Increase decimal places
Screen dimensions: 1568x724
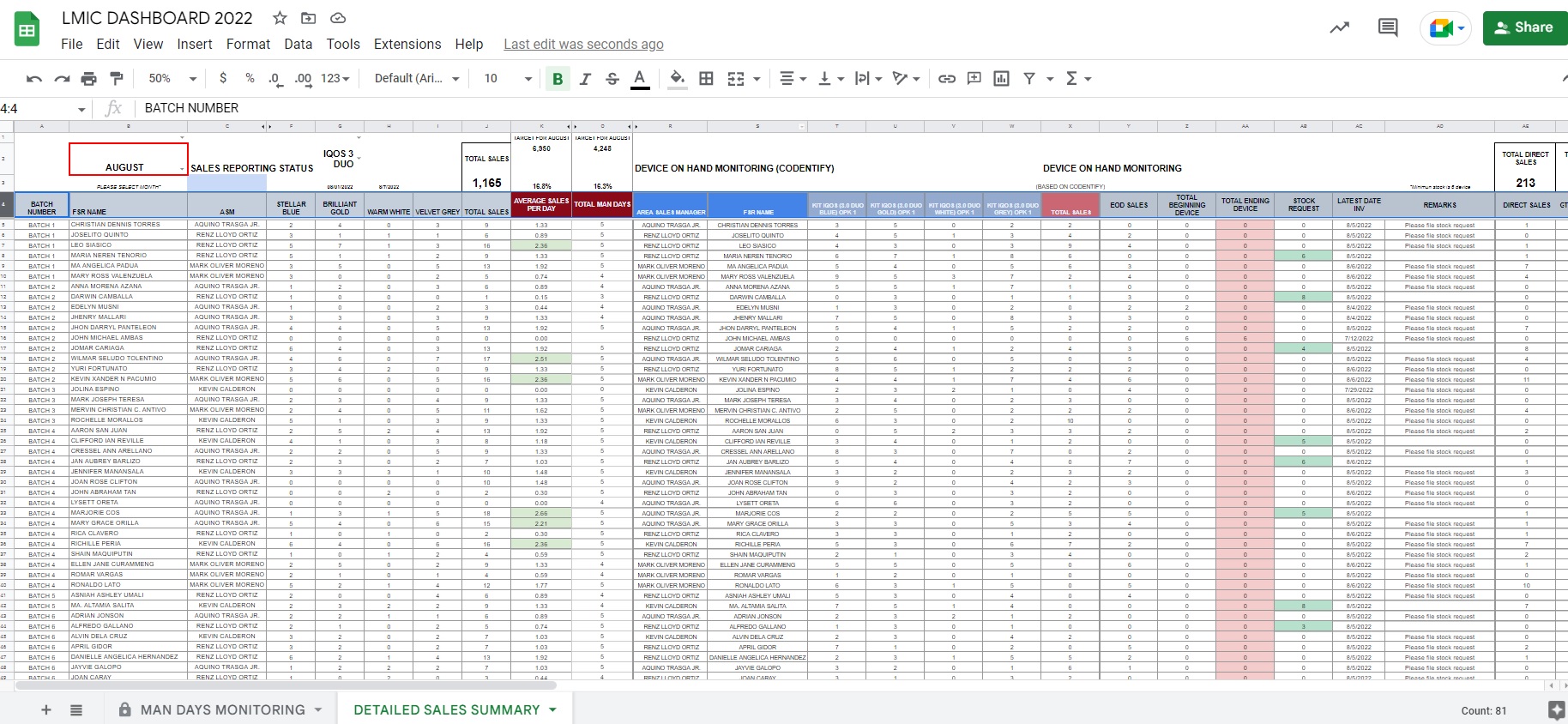click(x=303, y=79)
